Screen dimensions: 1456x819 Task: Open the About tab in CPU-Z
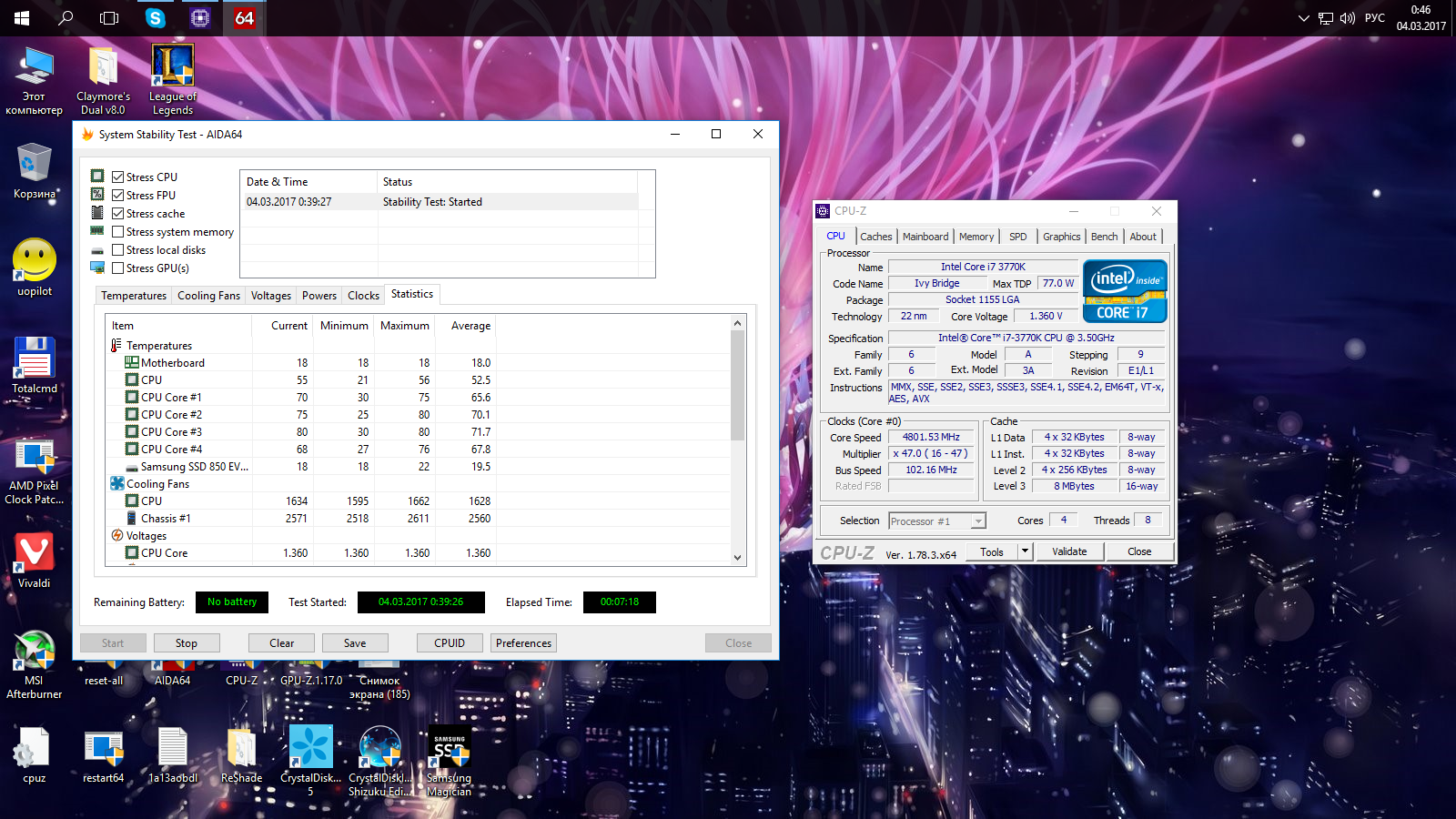1143,237
